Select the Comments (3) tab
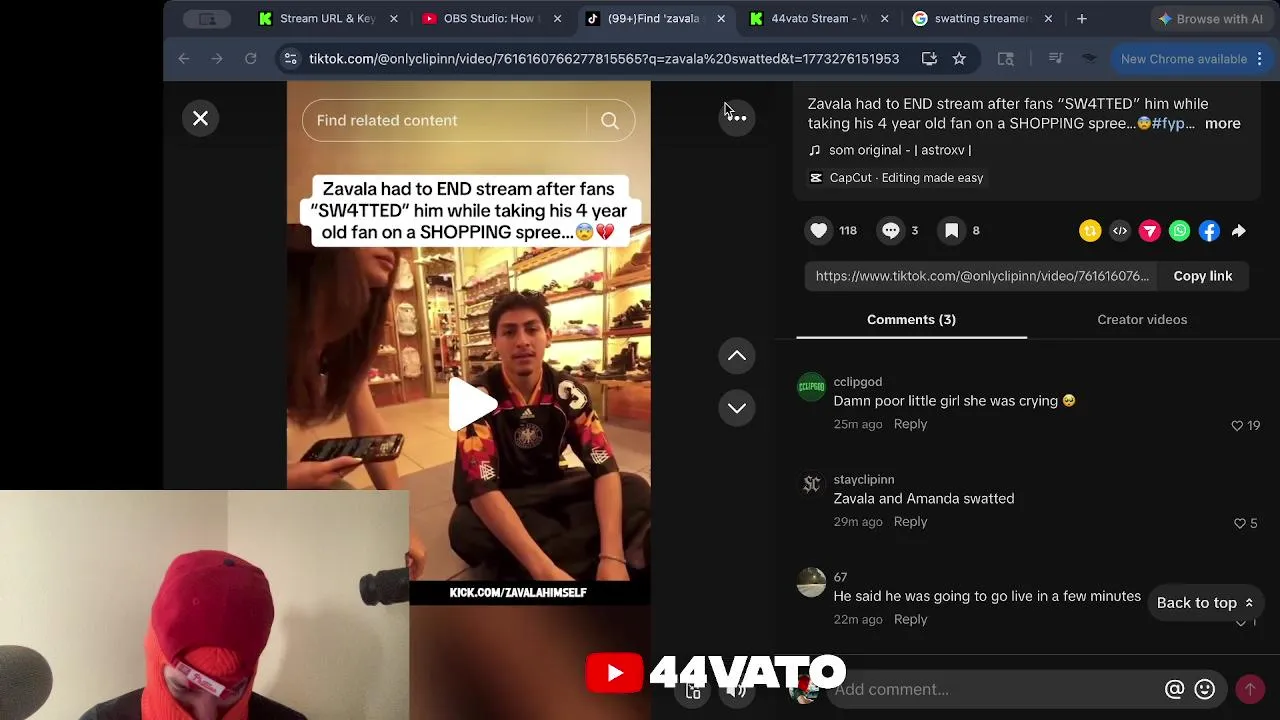 (x=911, y=320)
